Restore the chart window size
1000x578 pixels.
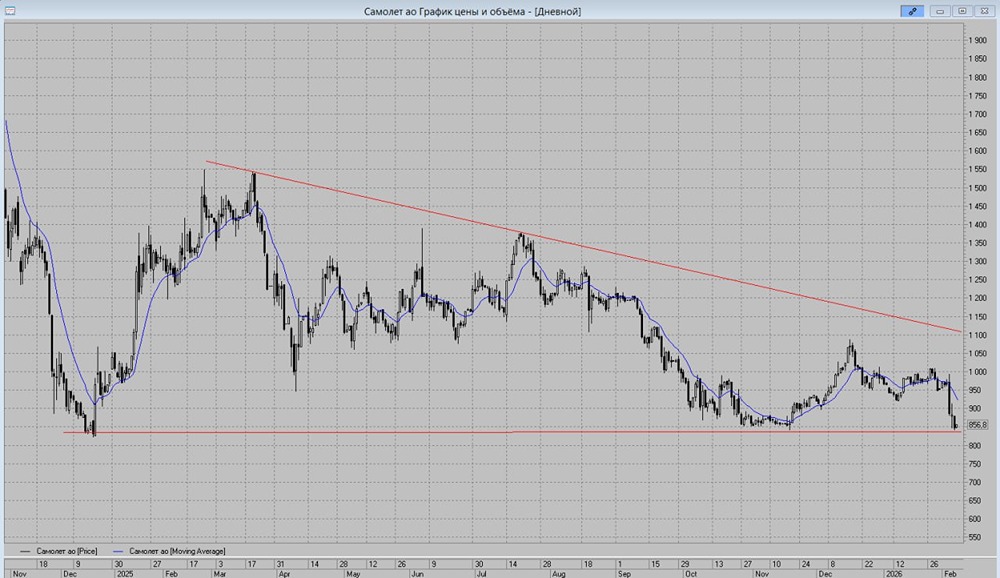click(x=962, y=11)
